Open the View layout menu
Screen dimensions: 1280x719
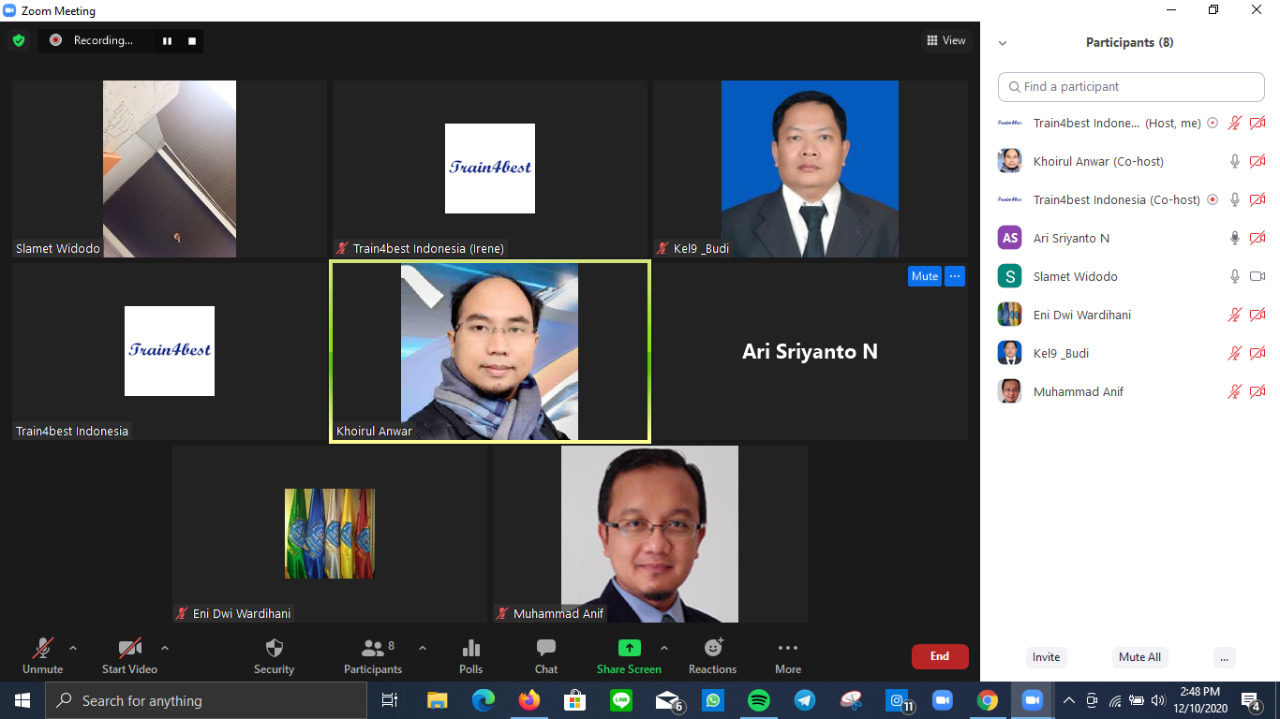[x=945, y=41]
